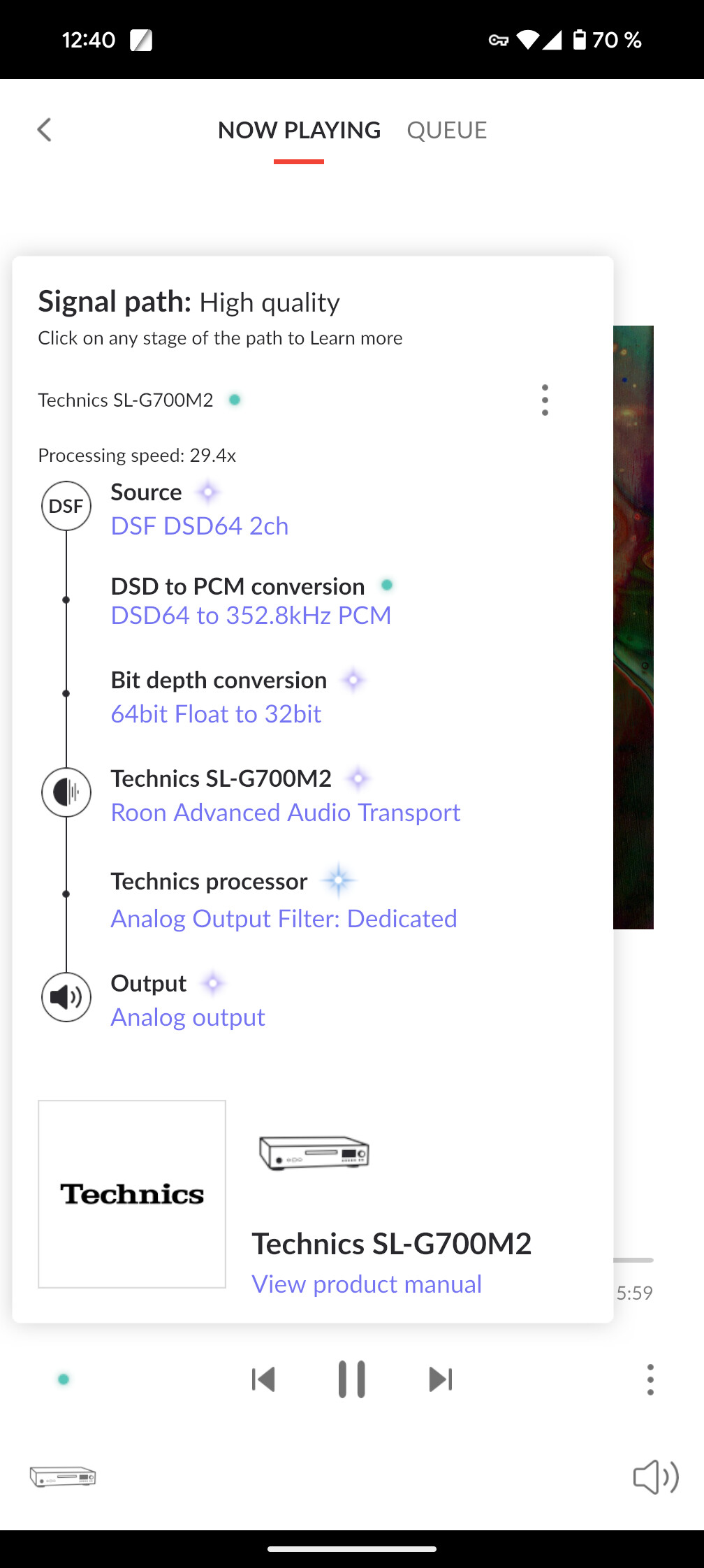Open the View product manual link
The height and width of the screenshot is (1568, 704).
pos(367,1284)
